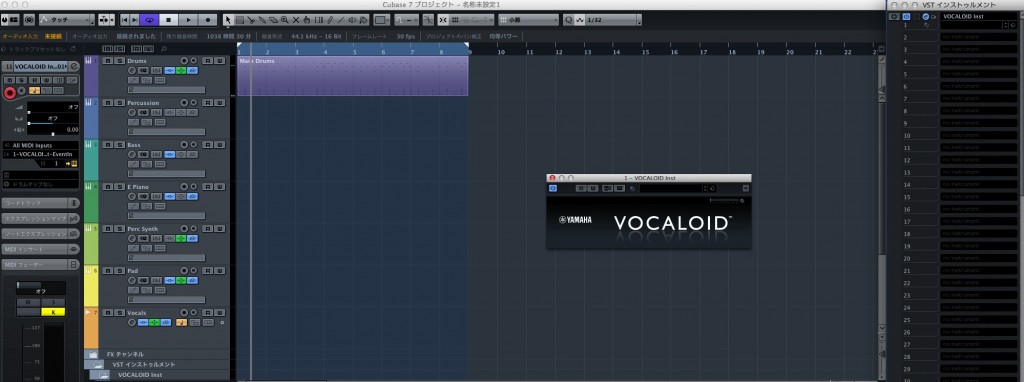Mute the Bass track
The height and width of the screenshot is (382, 1024).
click(x=108, y=144)
